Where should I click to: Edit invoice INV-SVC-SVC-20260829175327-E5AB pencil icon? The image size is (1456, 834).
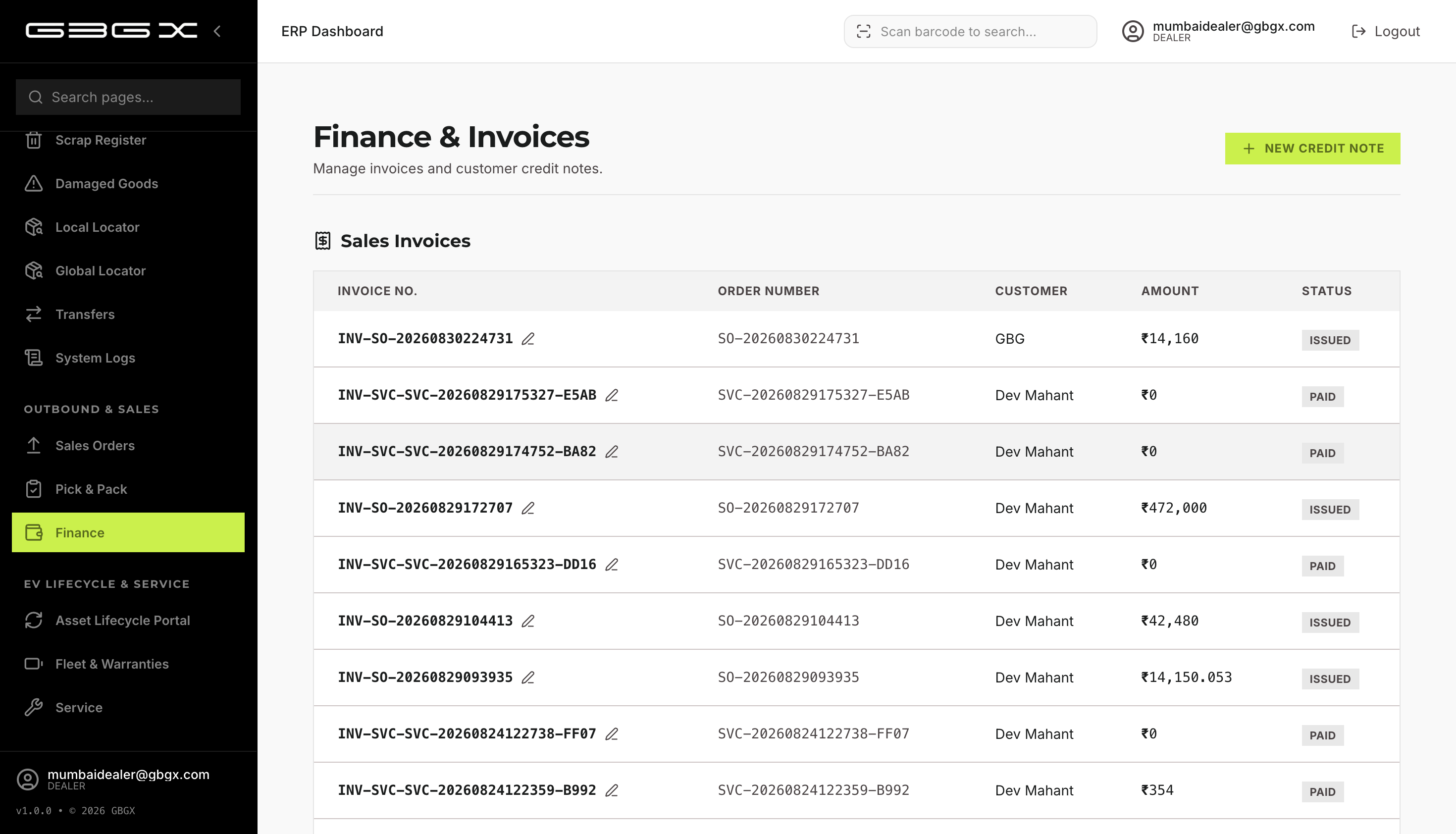612,395
